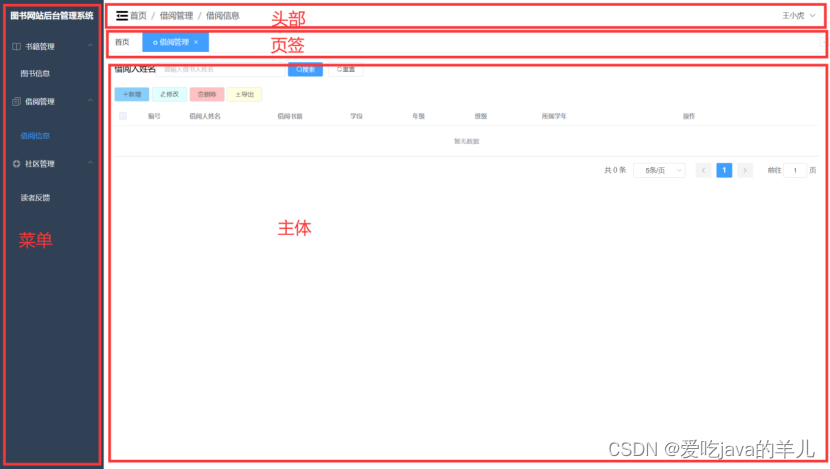Go to next page arrow
Viewport: 830px width, 469px height.
745,170
